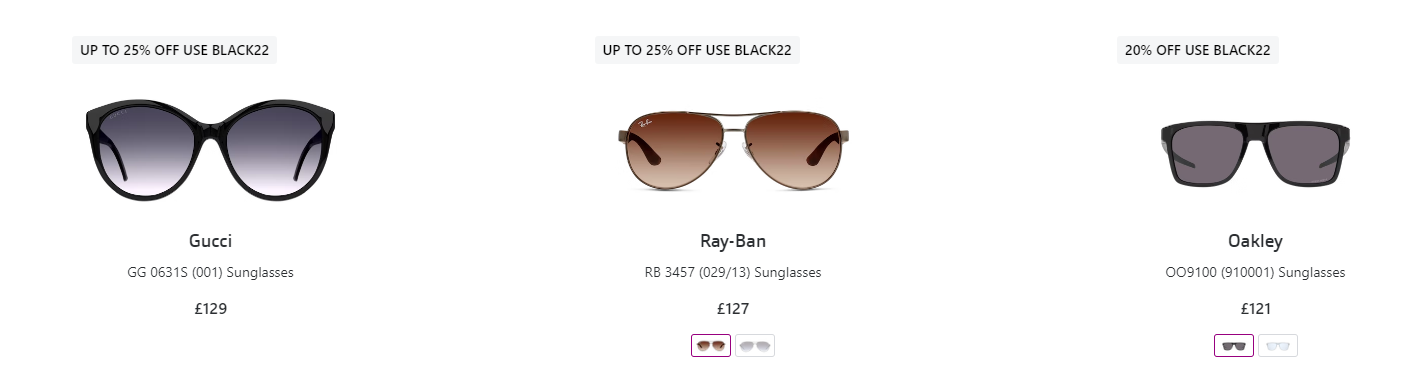Click the '20% OFF USE BLACK22' Oakley badge
This screenshot has height=376, width=1427.
1197,50
